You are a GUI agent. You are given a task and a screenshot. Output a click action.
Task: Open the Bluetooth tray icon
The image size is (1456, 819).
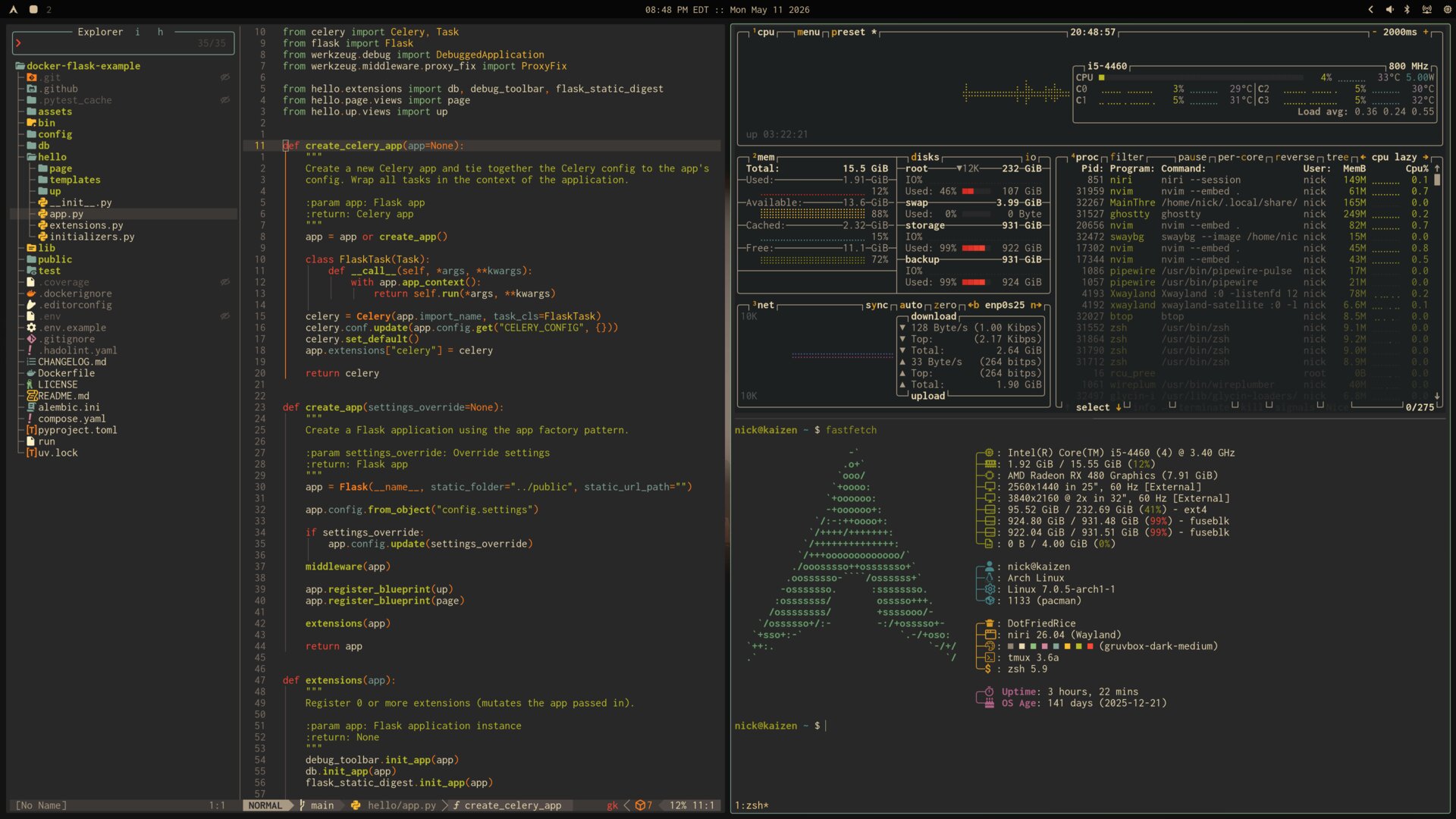coord(1407,10)
